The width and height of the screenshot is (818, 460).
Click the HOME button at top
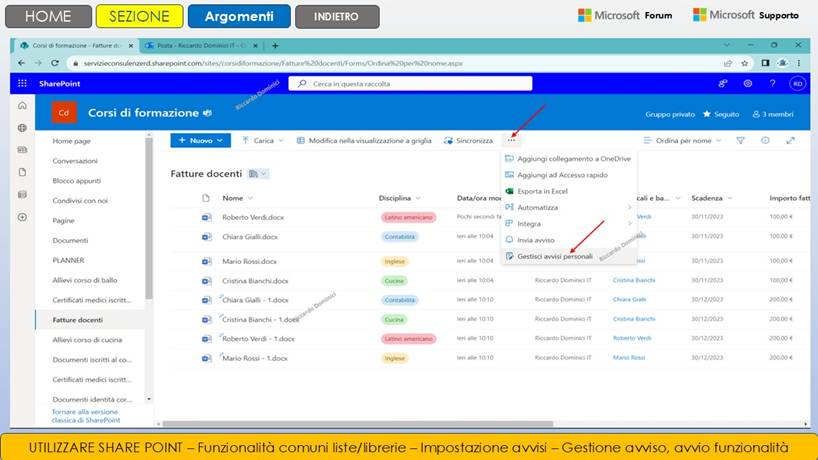[48, 16]
